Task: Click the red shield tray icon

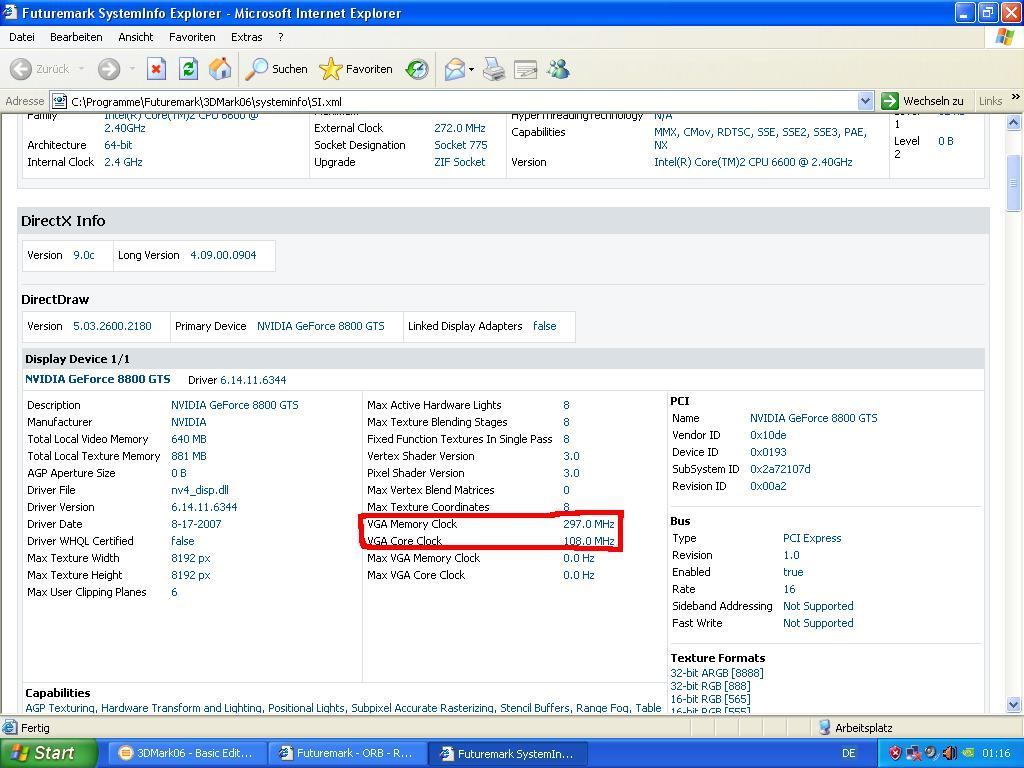Action: tap(895, 754)
